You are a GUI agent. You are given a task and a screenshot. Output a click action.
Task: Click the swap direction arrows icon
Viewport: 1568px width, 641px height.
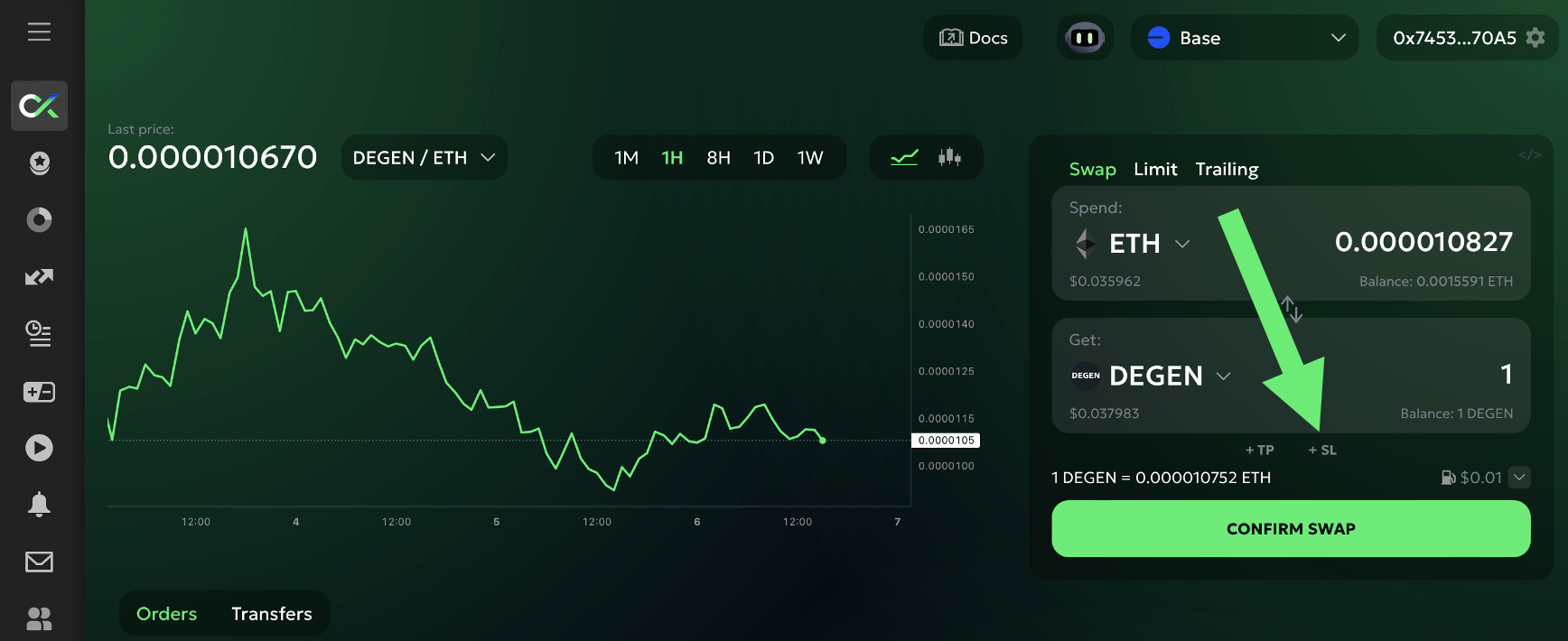point(1292,309)
